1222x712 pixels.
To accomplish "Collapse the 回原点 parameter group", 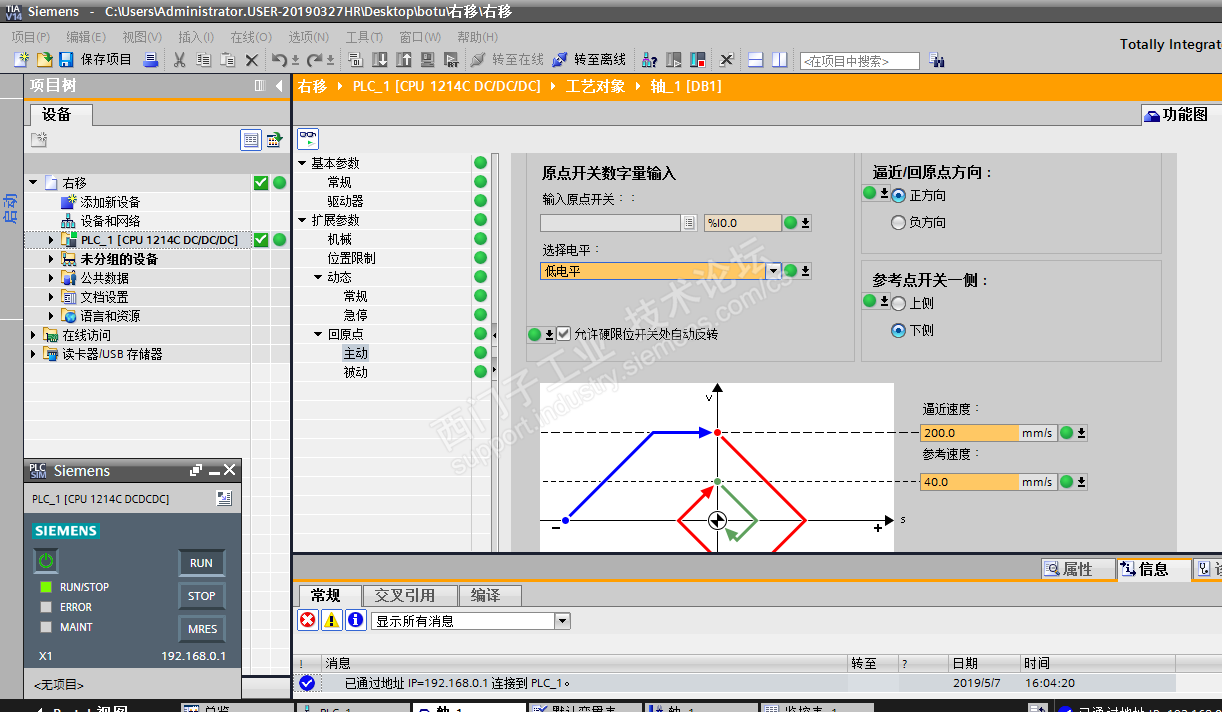I will point(318,334).
